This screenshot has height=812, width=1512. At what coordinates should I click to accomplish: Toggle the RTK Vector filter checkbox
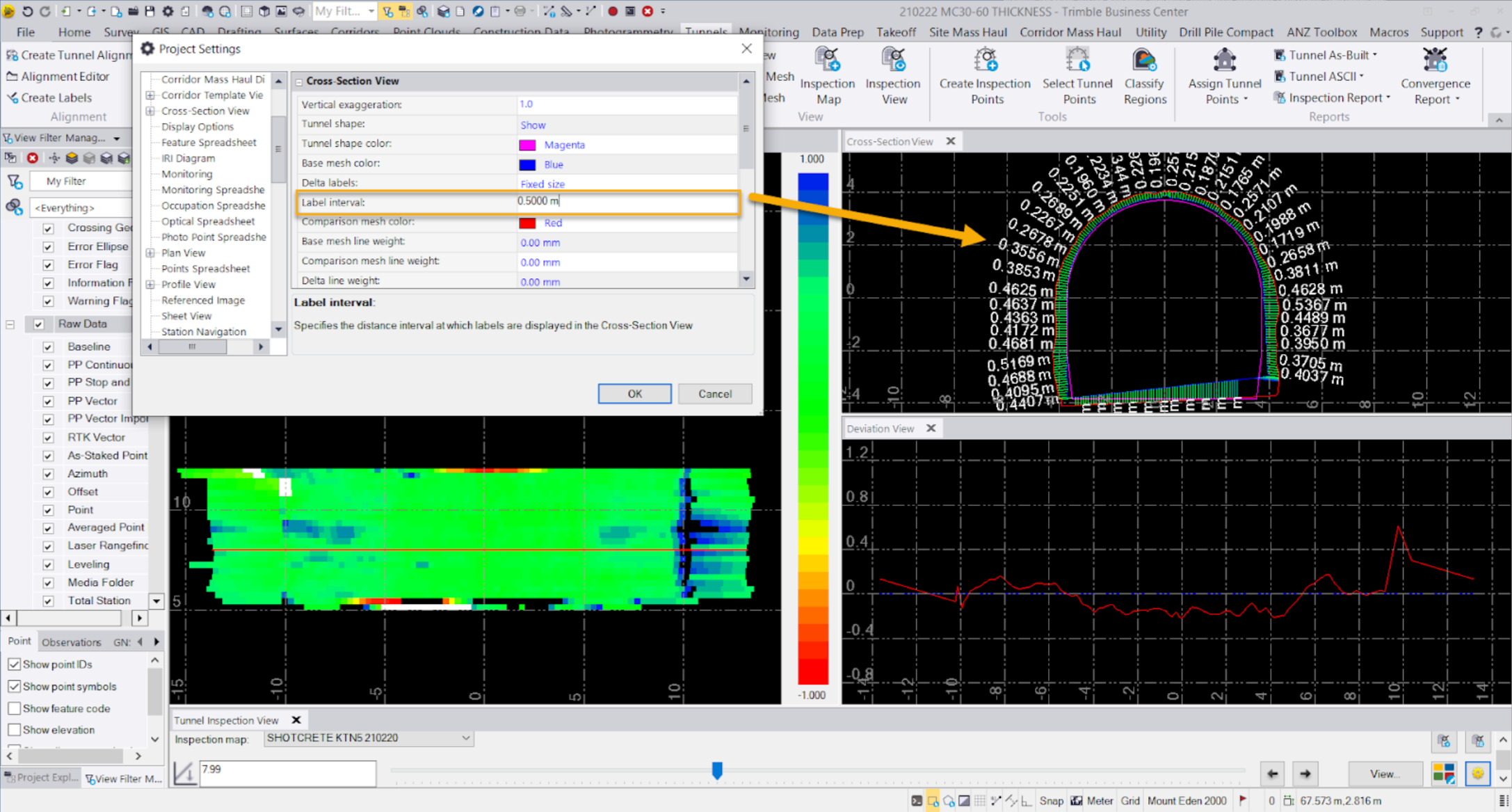(48, 438)
